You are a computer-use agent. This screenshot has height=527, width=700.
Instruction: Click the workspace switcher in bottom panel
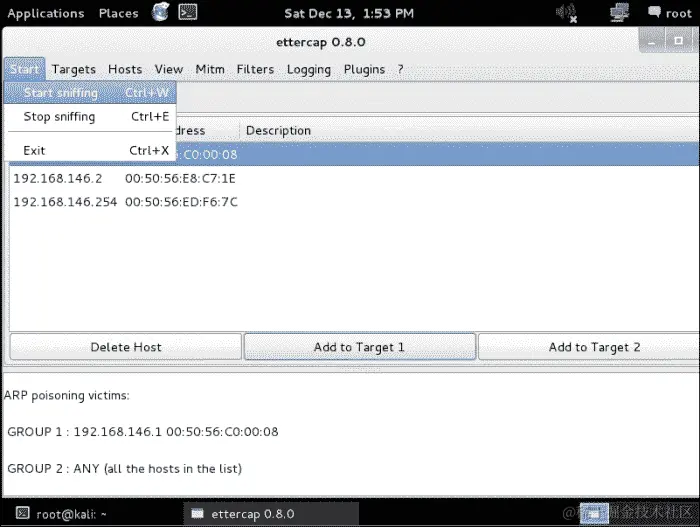(594, 513)
